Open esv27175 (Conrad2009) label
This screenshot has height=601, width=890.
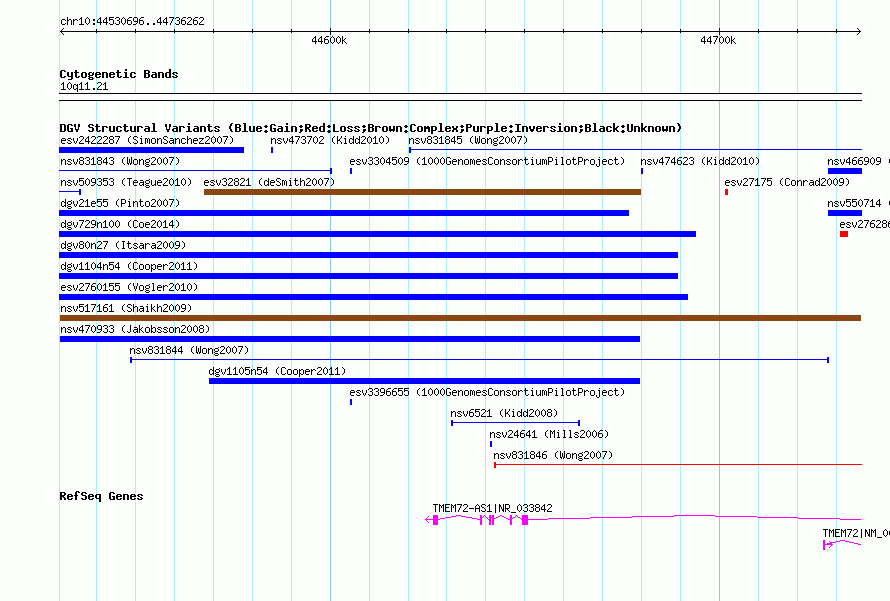click(787, 182)
